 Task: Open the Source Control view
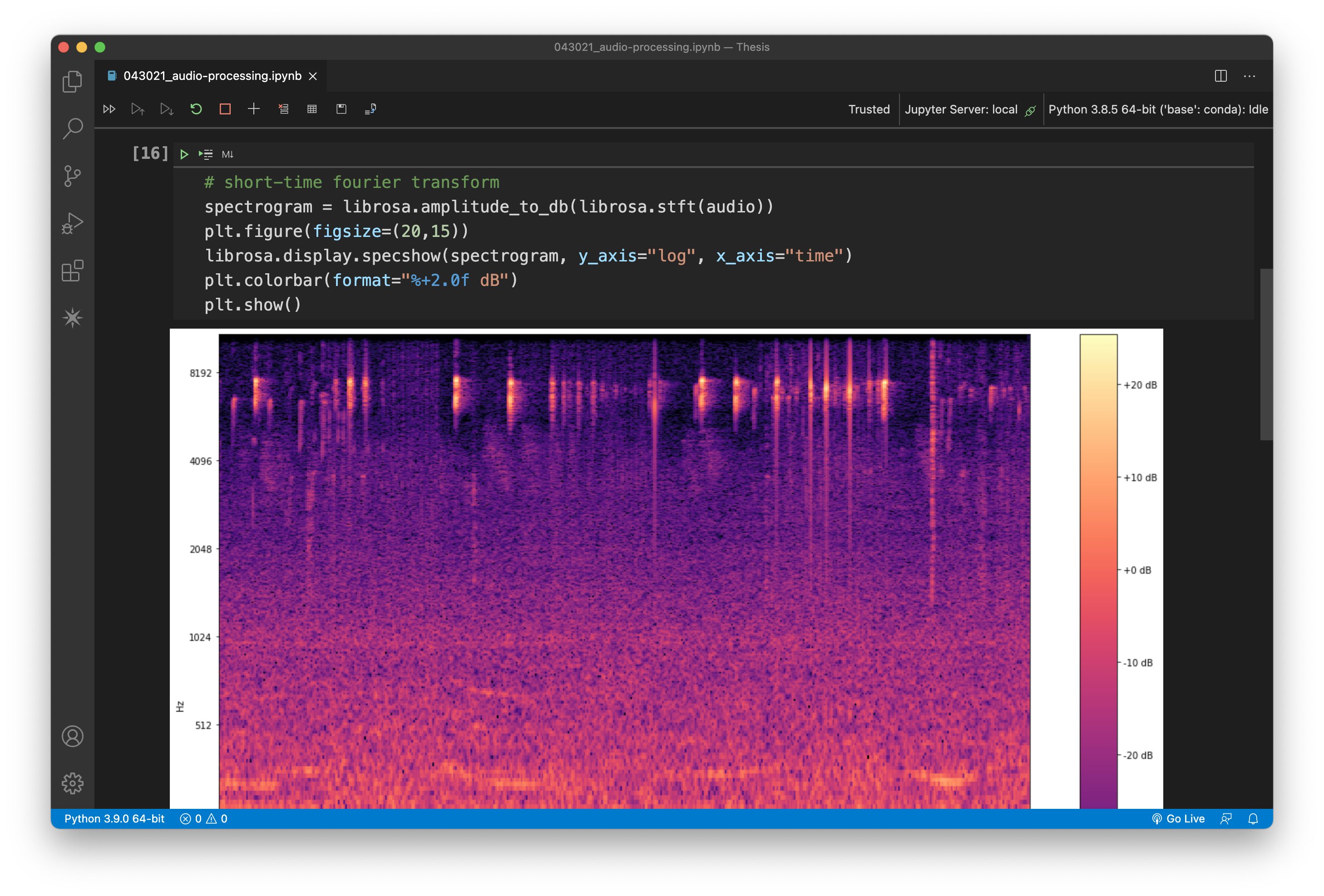coord(72,176)
